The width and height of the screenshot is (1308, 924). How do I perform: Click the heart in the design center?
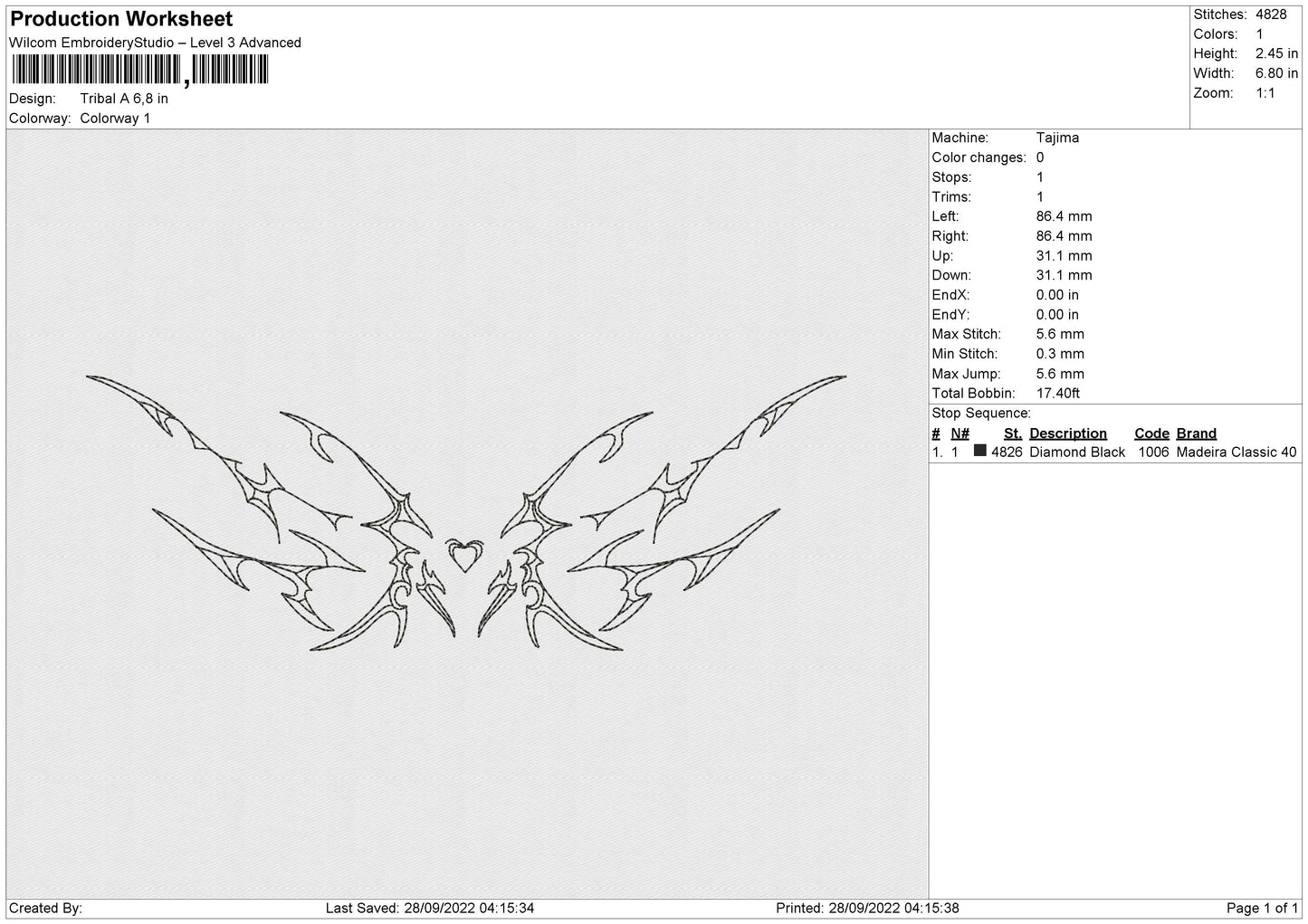click(464, 555)
